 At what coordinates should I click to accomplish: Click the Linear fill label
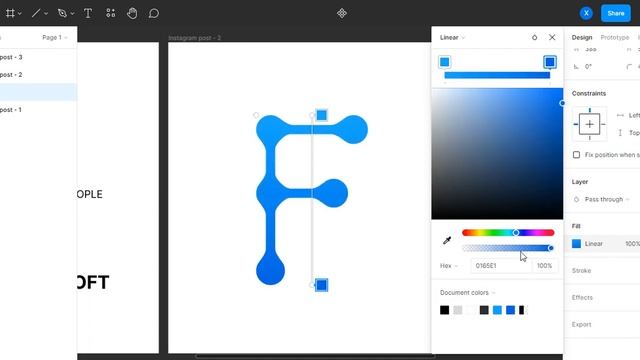(x=593, y=244)
